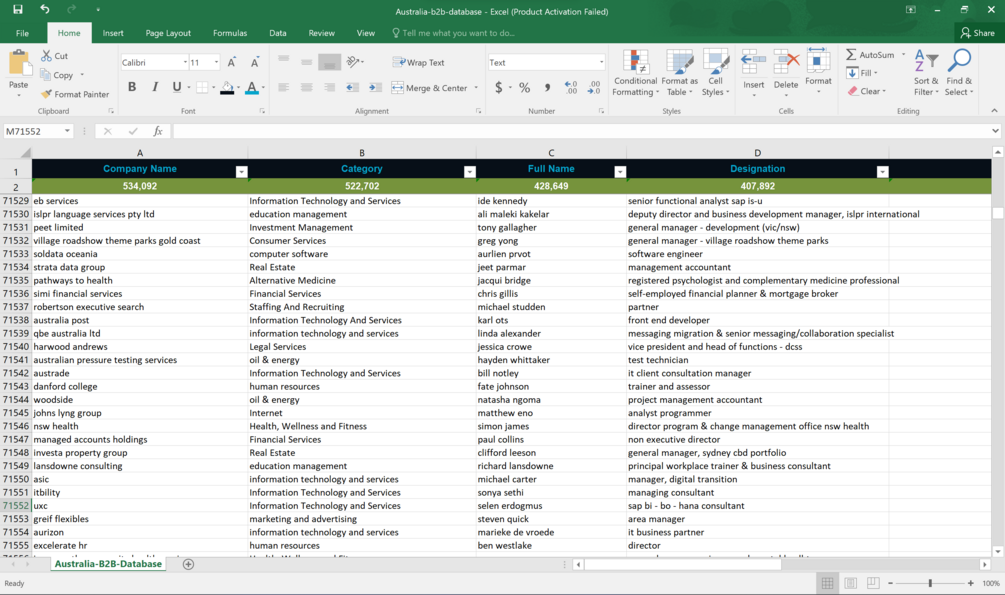Apply accounting dollar number format
This screenshot has width=1005, height=595.
[x=499, y=88]
